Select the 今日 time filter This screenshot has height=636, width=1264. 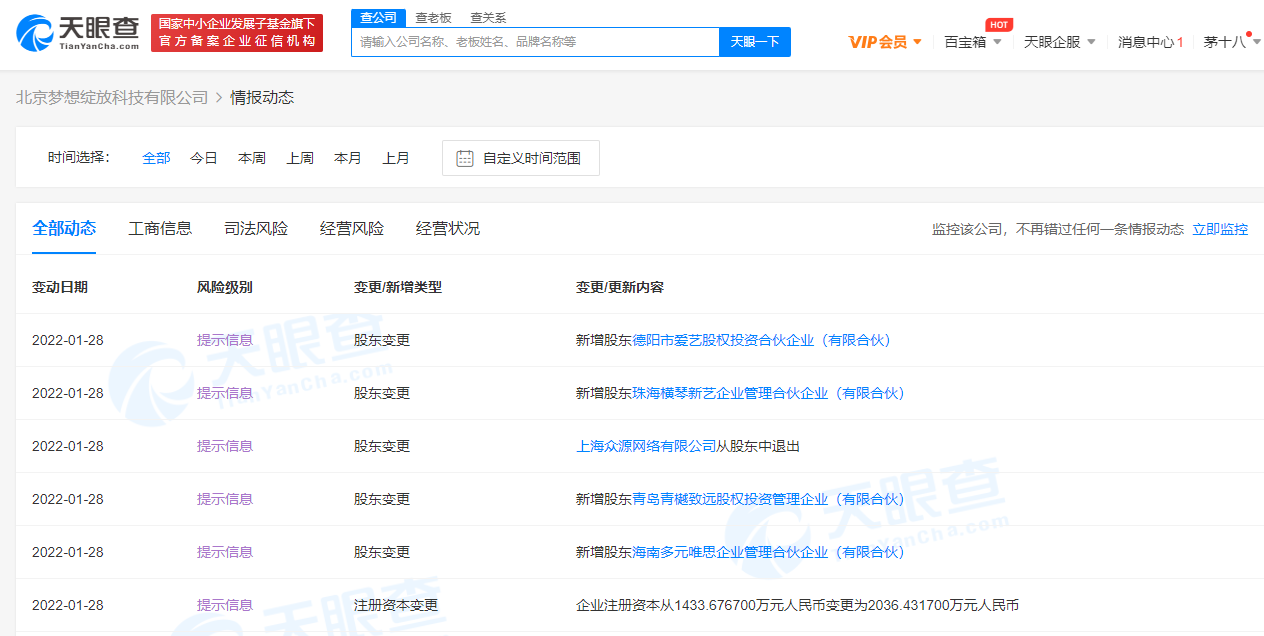point(204,158)
